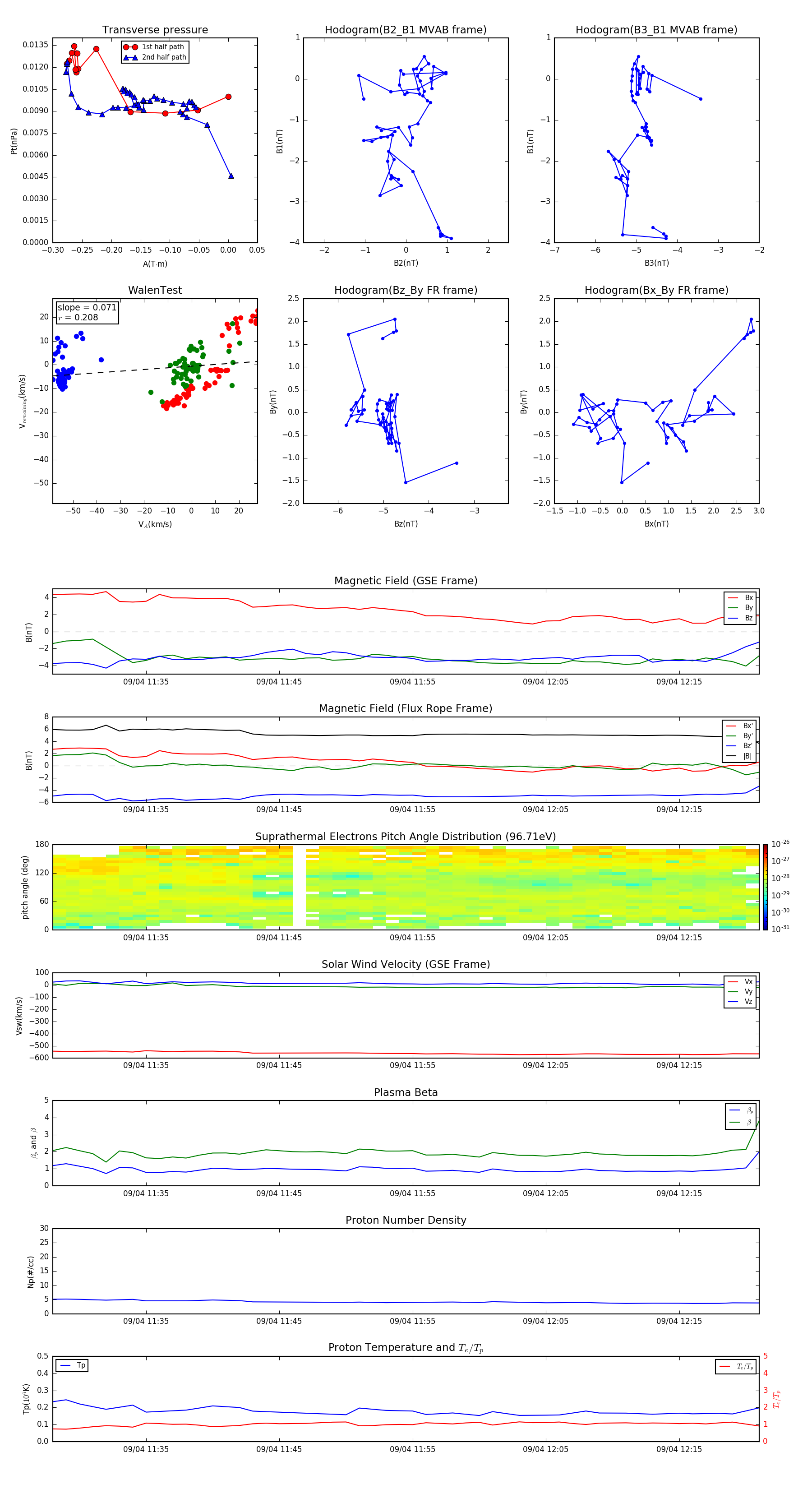Viewport: 812px width, 1489px height.
Task: Click the 'Tp(10^6K)' axis label
Action: [26, 1399]
